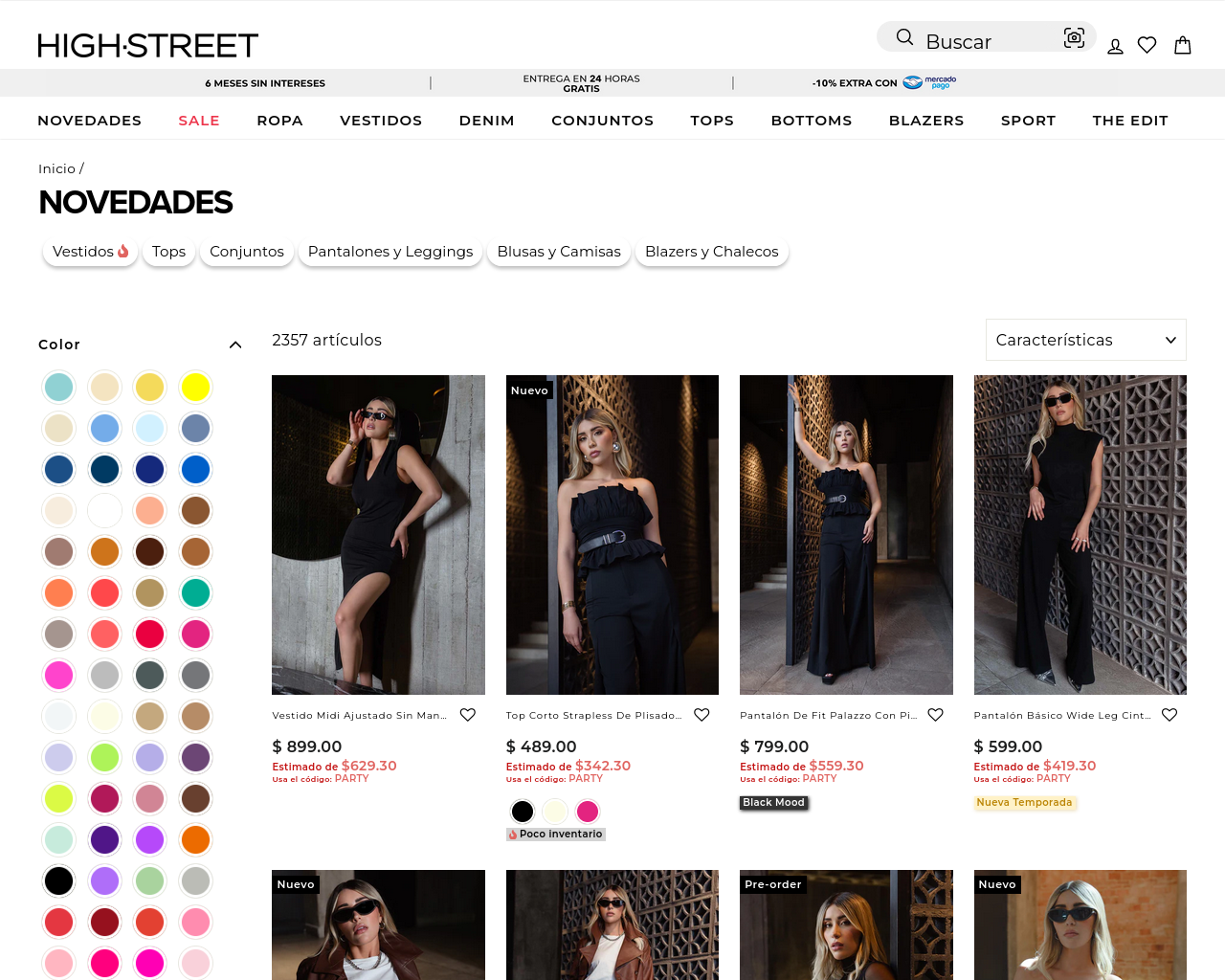Open the DENIM menu
The width and height of the screenshot is (1225, 980).
486,121
